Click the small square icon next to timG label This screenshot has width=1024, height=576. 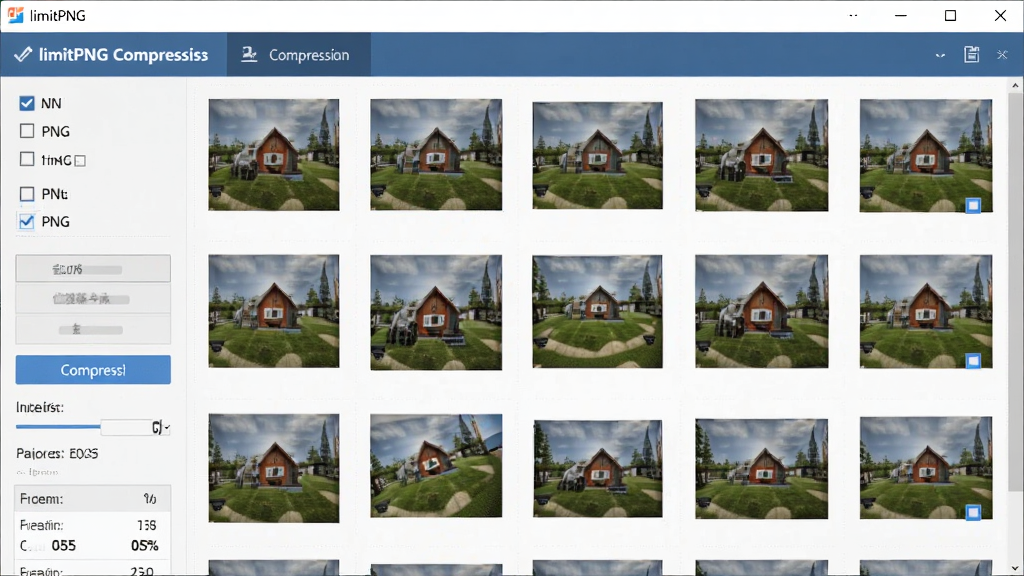coord(80,161)
